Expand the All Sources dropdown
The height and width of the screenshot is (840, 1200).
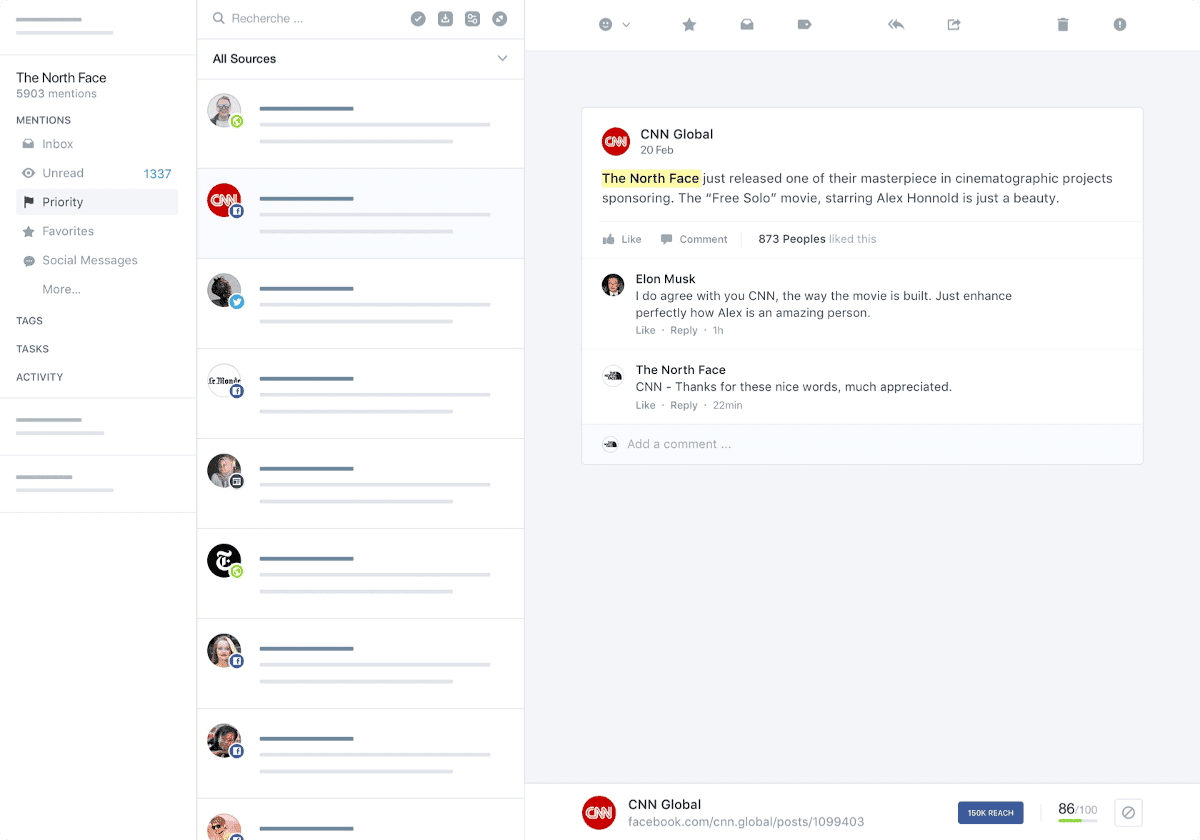(361, 59)
